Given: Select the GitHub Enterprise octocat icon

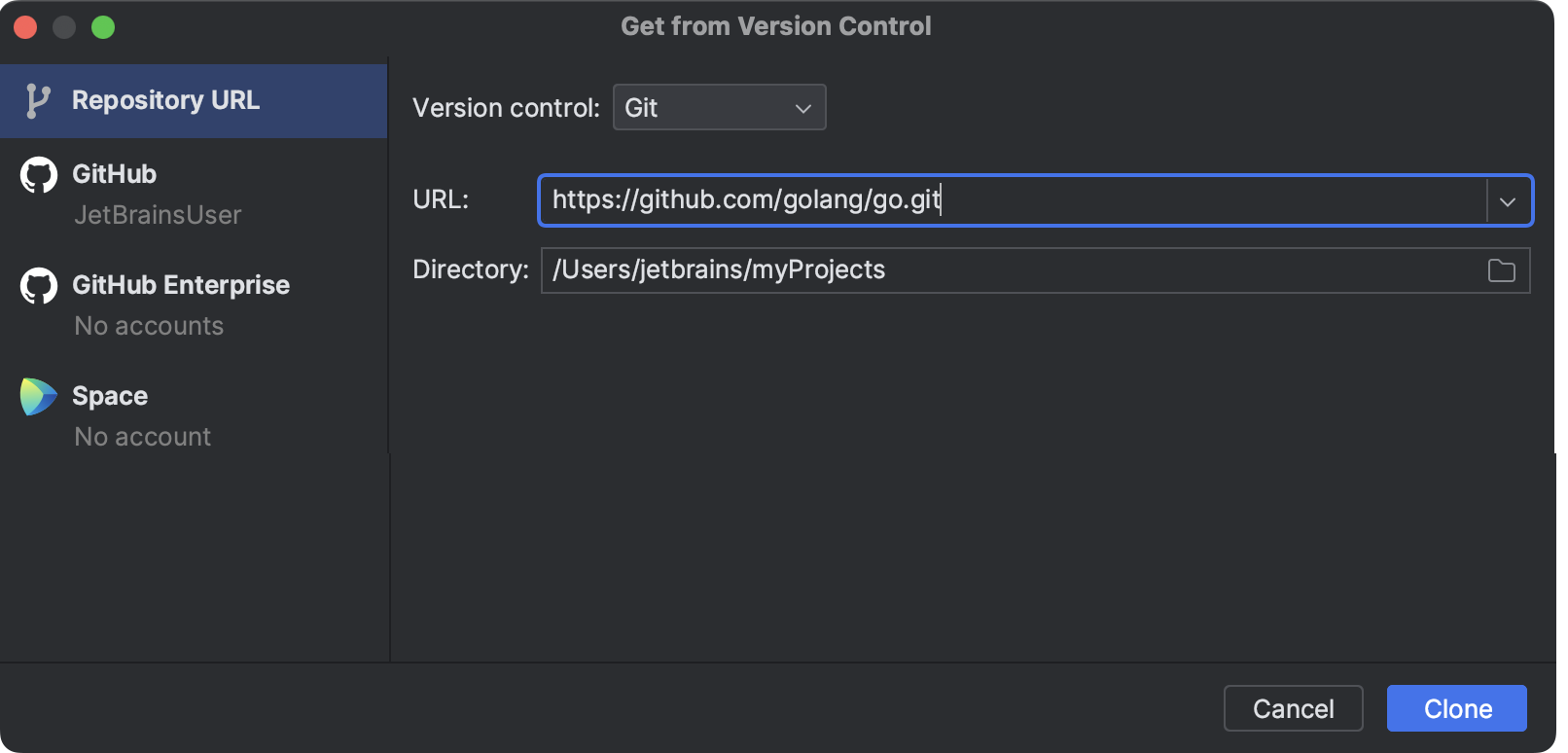Looking at the screenshot, I should pos(38,284).
